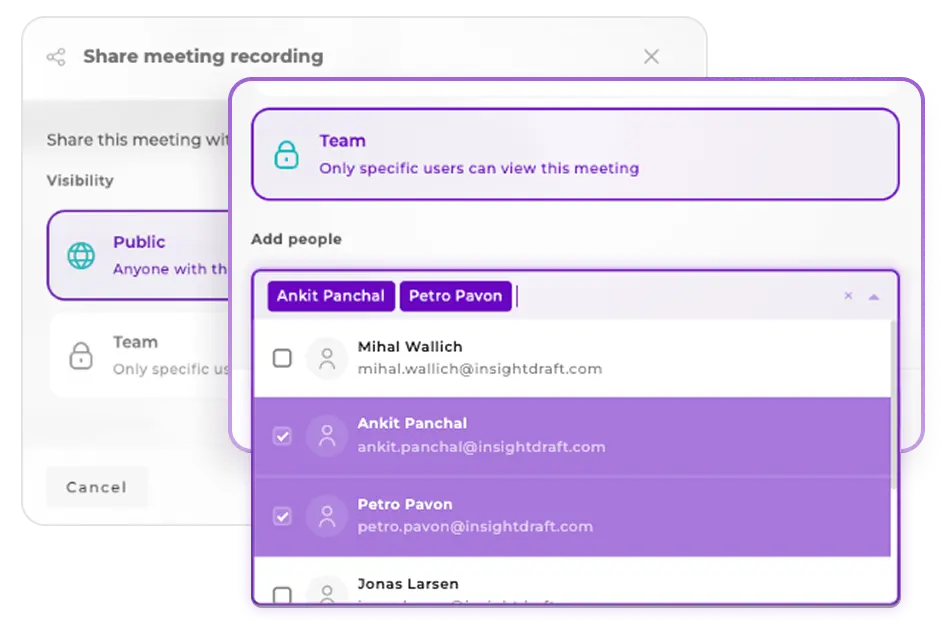The image size is (946, 624).
Task: Click Ankit Panchal's avatar icon in the list
Action: (327, 436)
